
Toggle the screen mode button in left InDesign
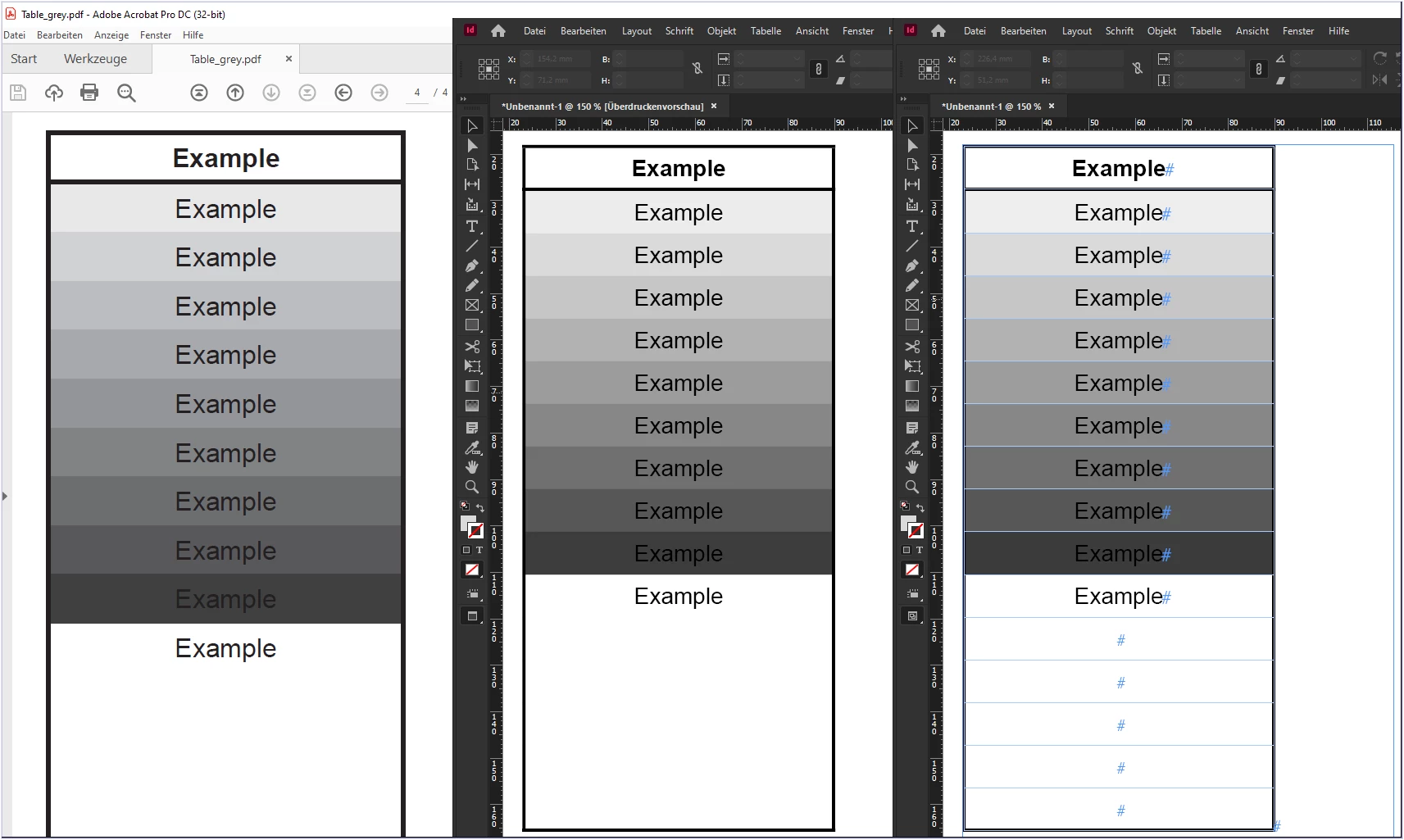click(x=472, y=615)
